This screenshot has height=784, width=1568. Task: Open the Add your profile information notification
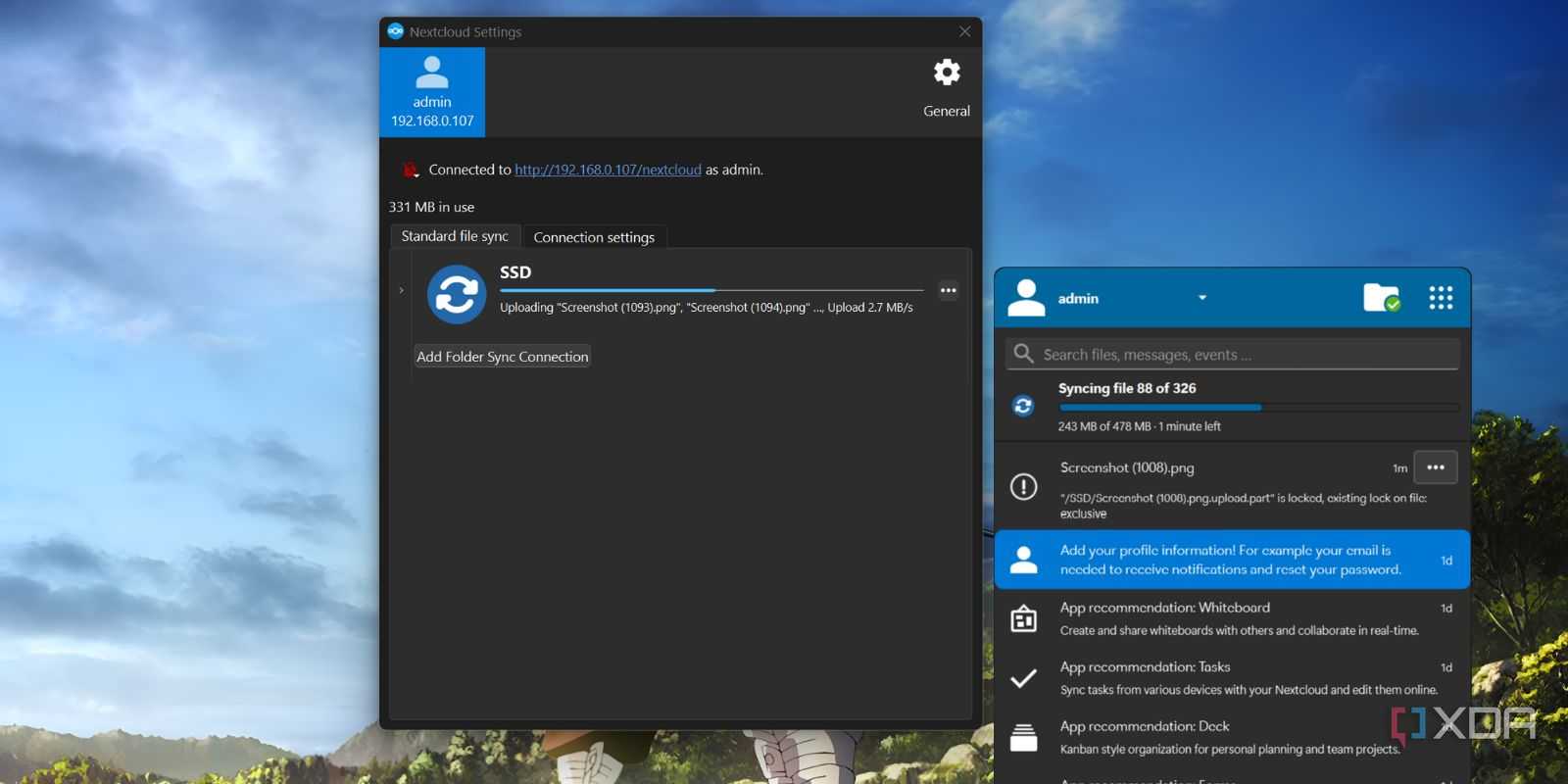(x=1233, y=560)
